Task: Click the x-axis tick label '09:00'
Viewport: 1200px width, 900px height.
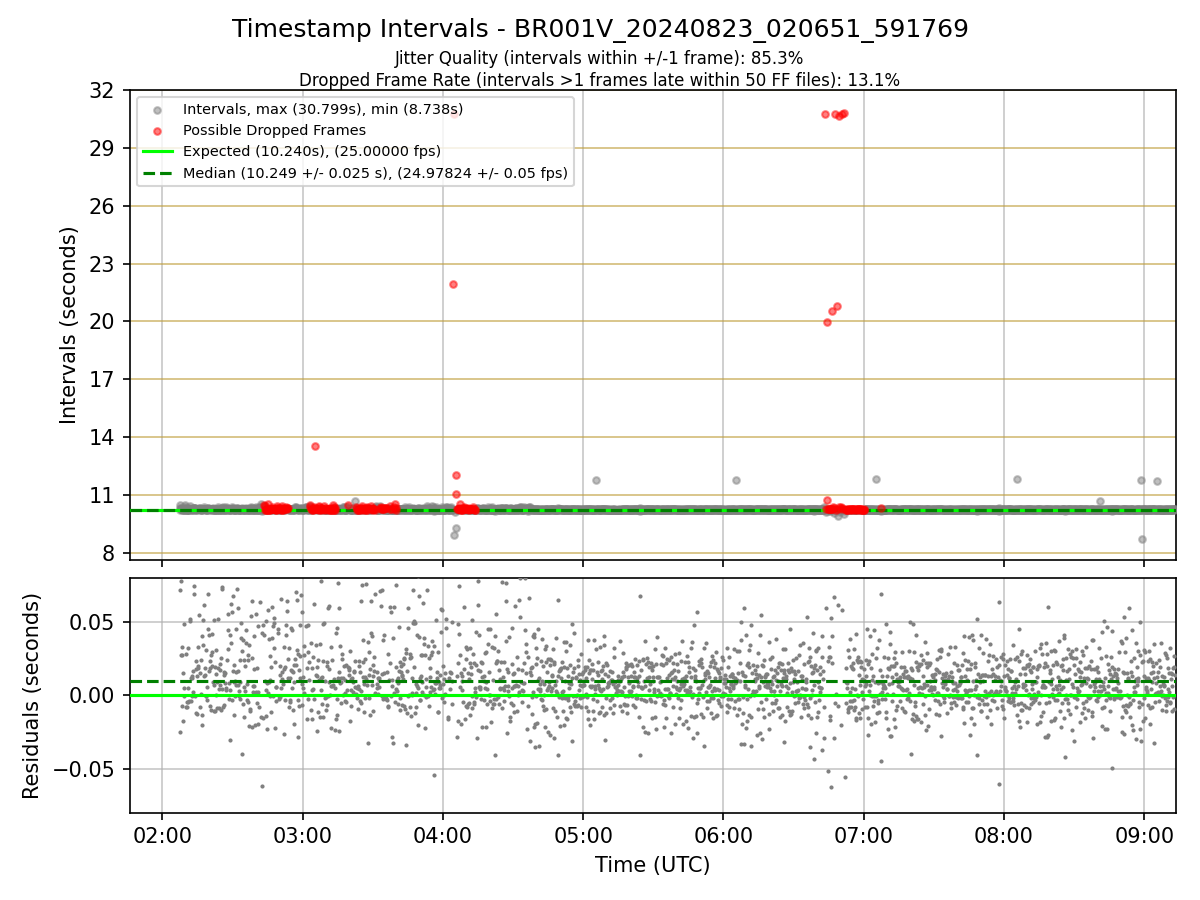Action: [1144, 836]
